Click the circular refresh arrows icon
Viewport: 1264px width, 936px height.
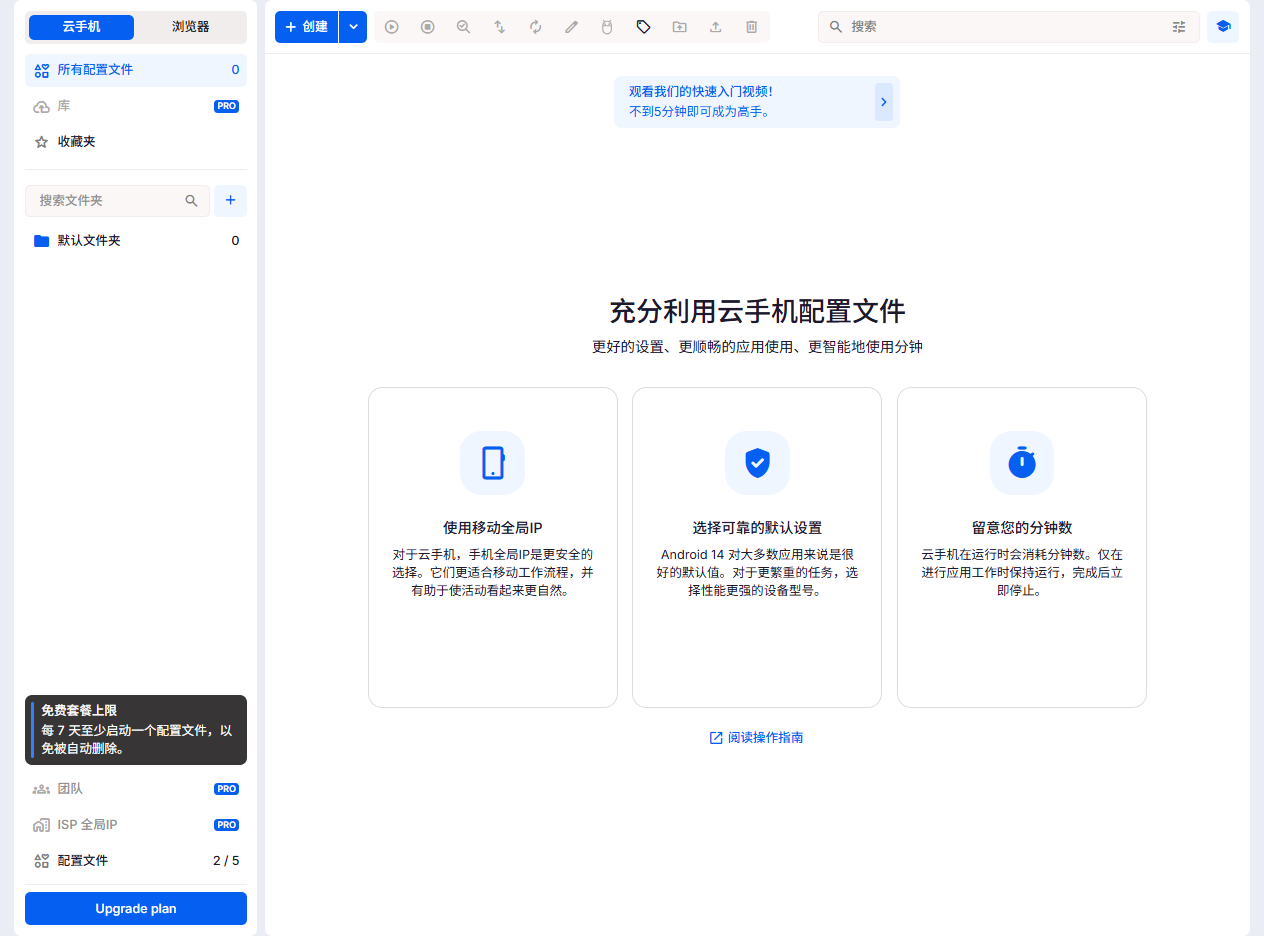point(536,27)
